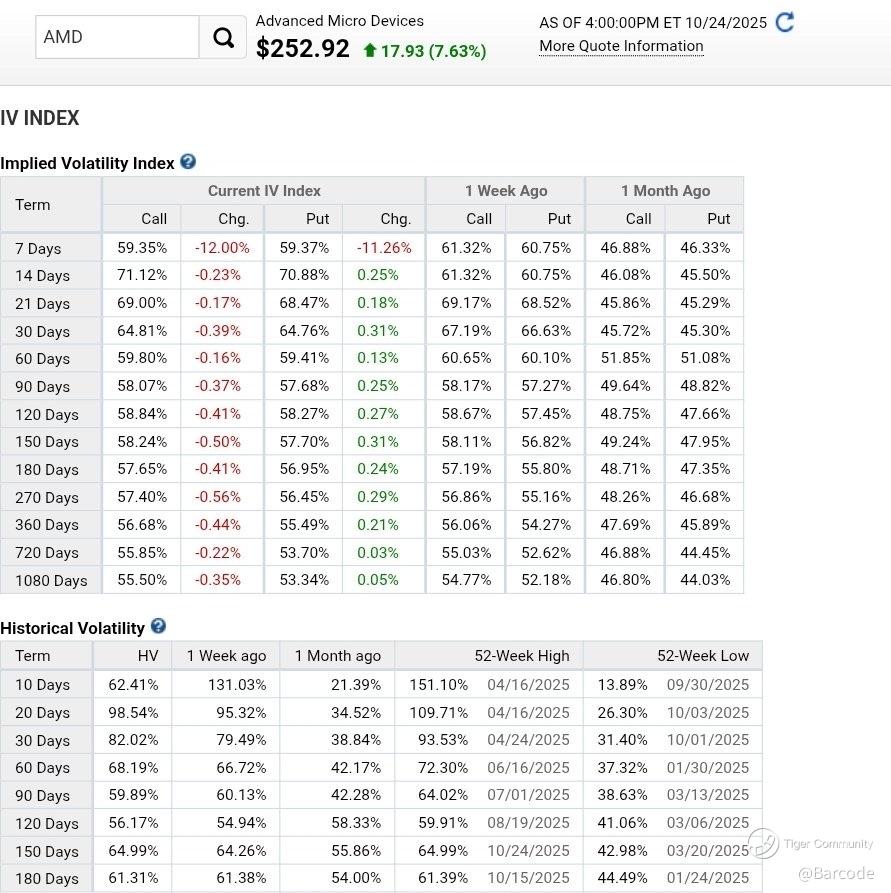Select the 180 Days IV row label
The width and height of the screenshot is (891, 893).
click(47, 470)
